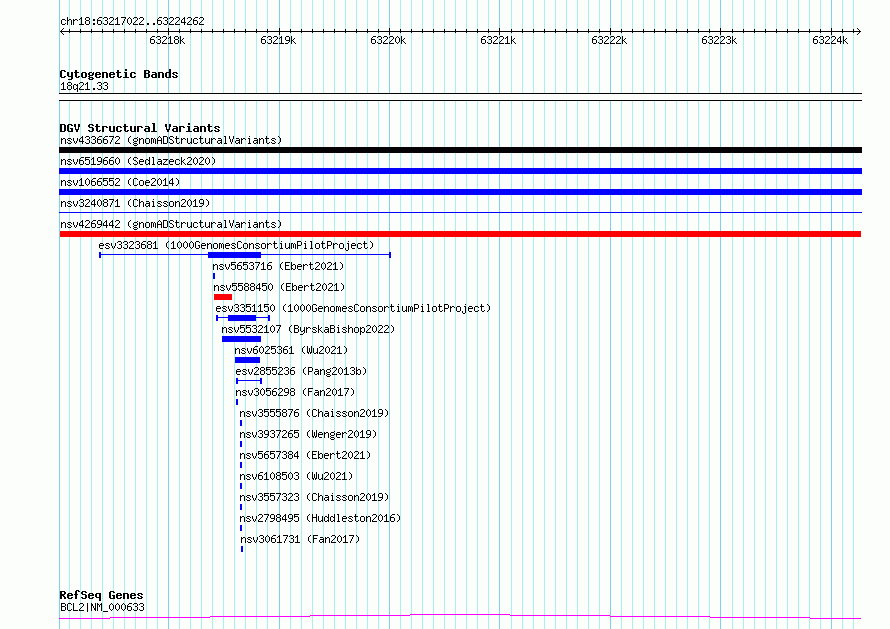
Task: Click the BCL2|NM_000633 gene label
Action: pyautogui.click(x=102, y=607)
